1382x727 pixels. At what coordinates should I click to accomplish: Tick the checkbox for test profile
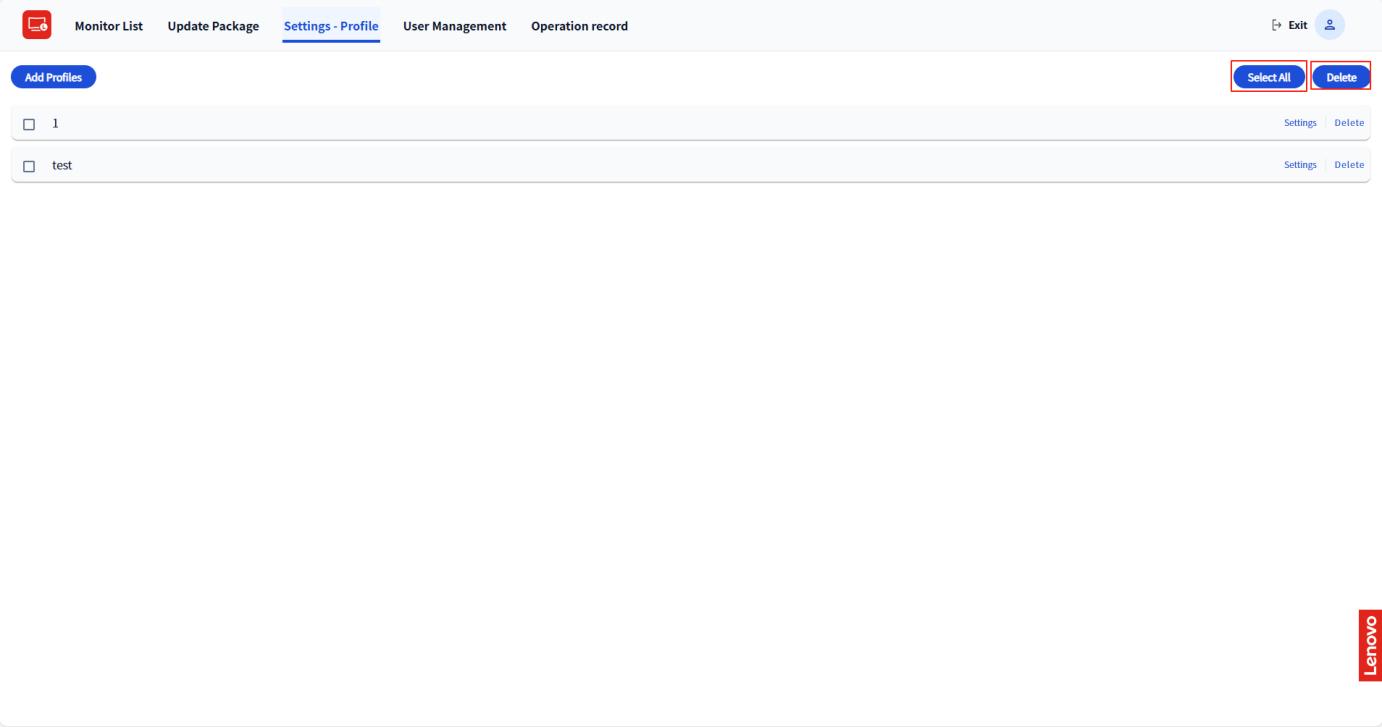click(29, 166)
